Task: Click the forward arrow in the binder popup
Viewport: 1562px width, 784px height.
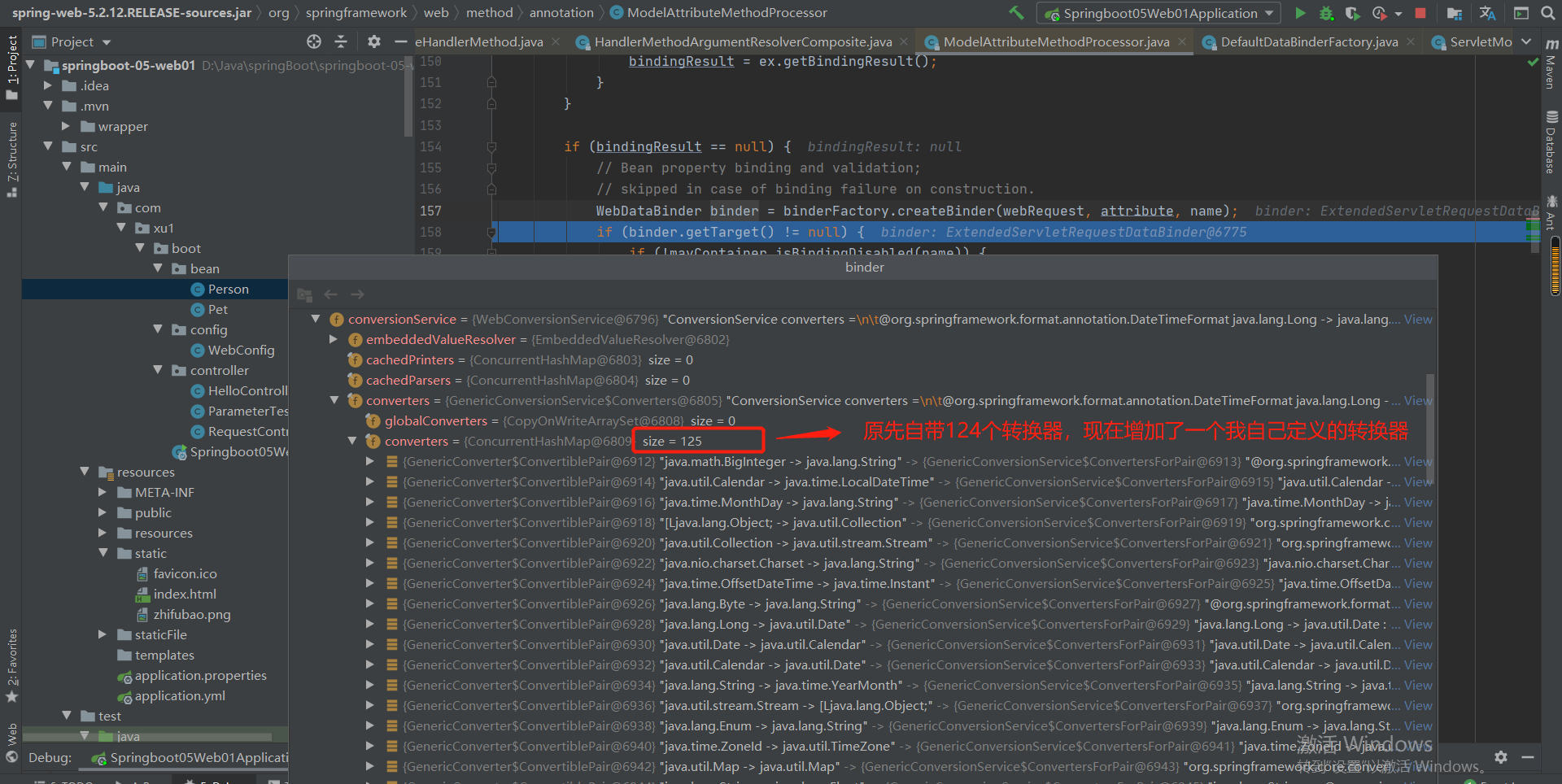Action: [357, 294]
